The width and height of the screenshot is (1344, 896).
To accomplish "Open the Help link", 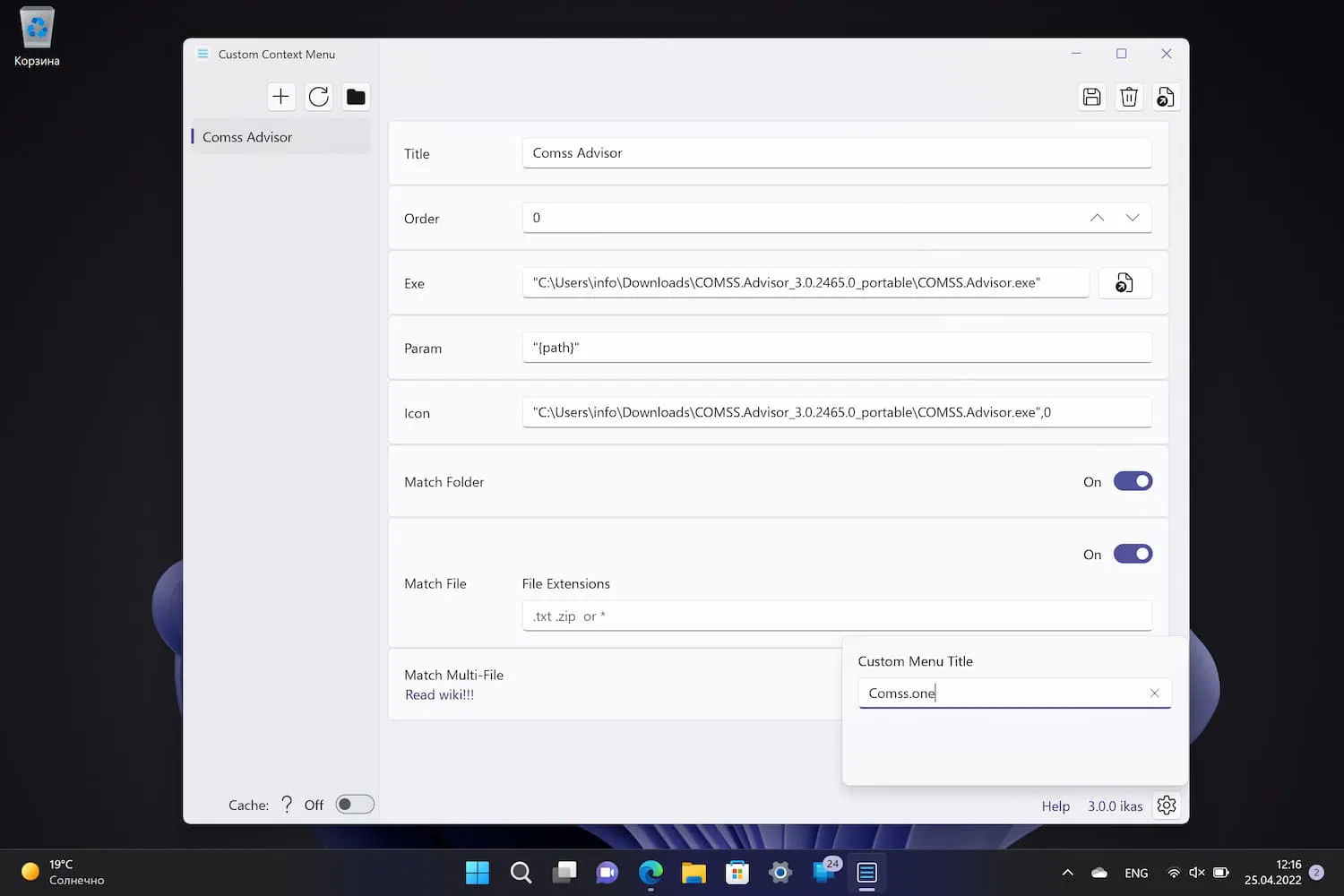I will 1055,806.
